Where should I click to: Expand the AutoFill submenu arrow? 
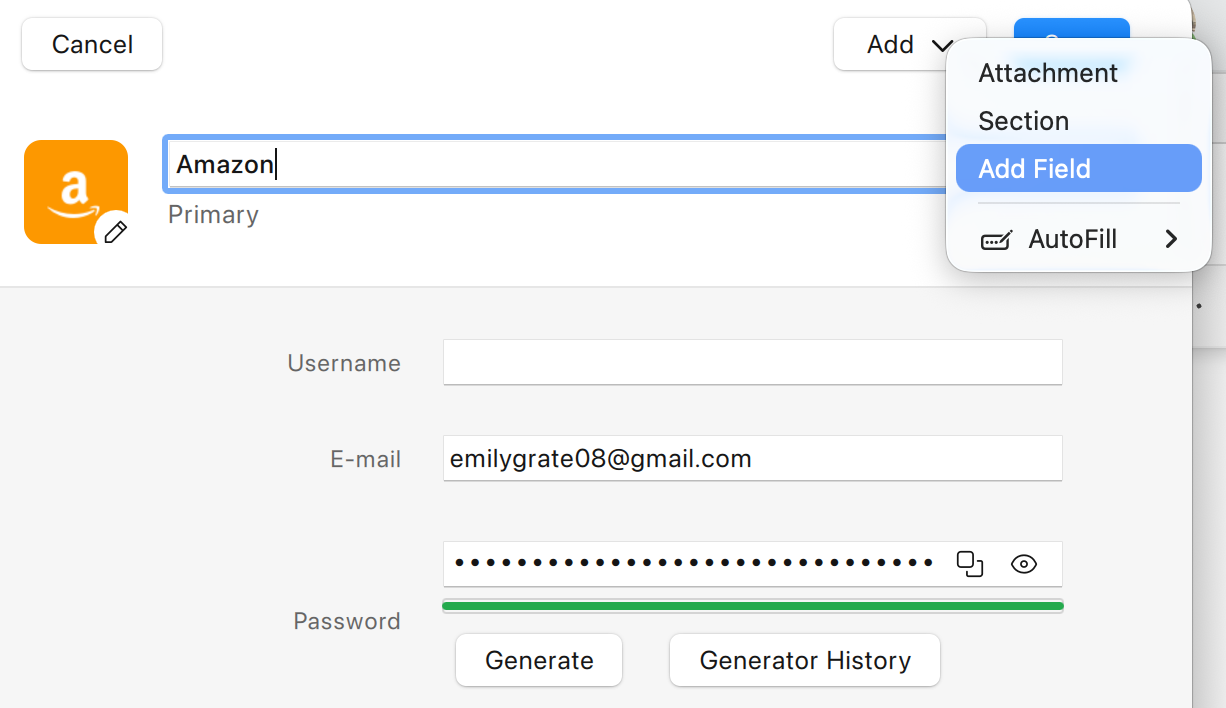click(x=1171, y=239)
